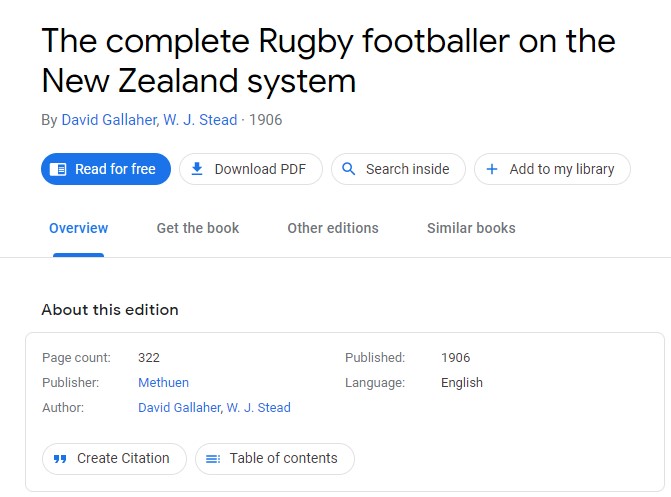Click the plus icon for library
This screenshot has width=671, height=497.
[x=492, y=169]
